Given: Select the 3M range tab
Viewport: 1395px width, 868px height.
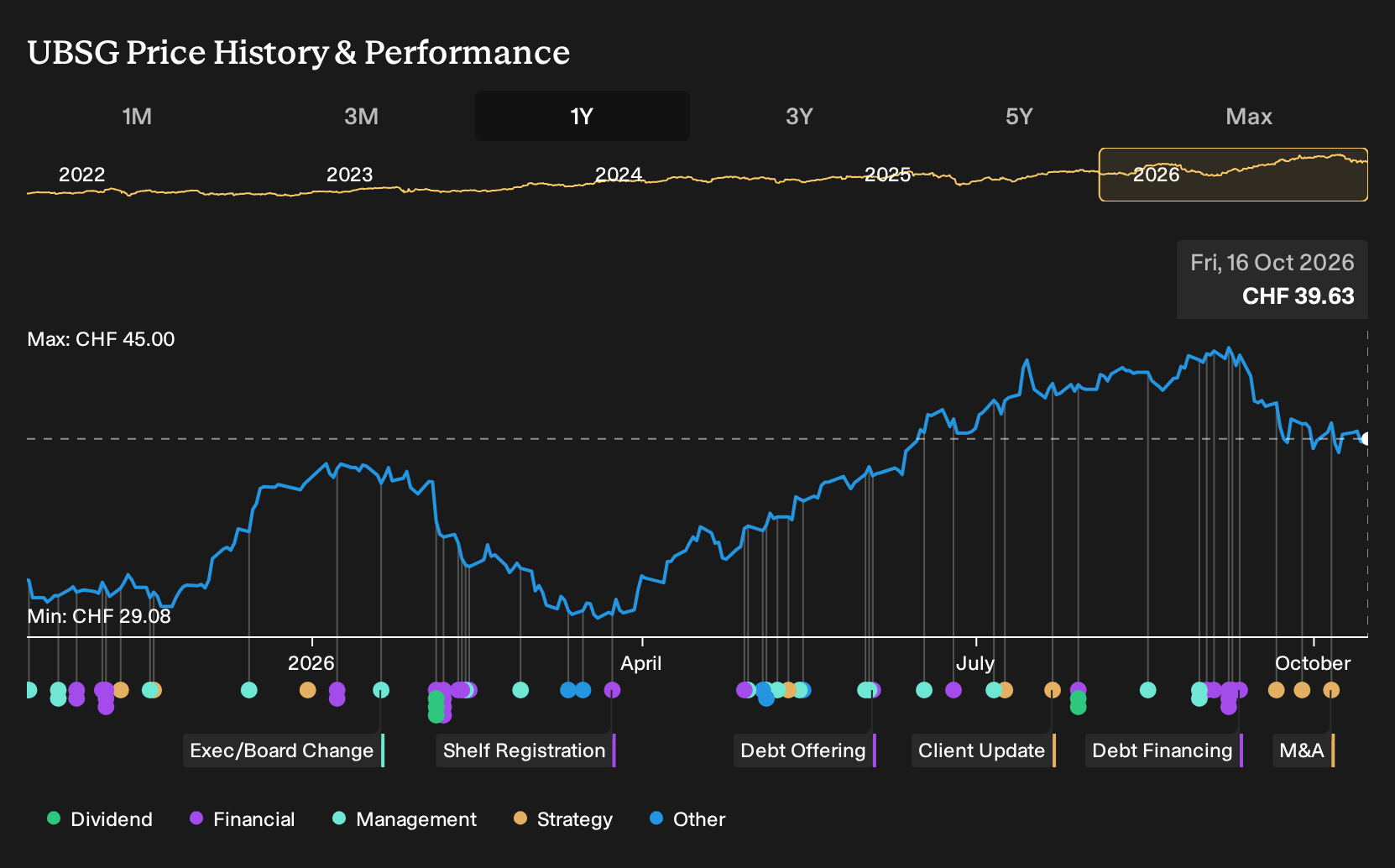Looking at the screenshot, I should (x=361, y=116).
